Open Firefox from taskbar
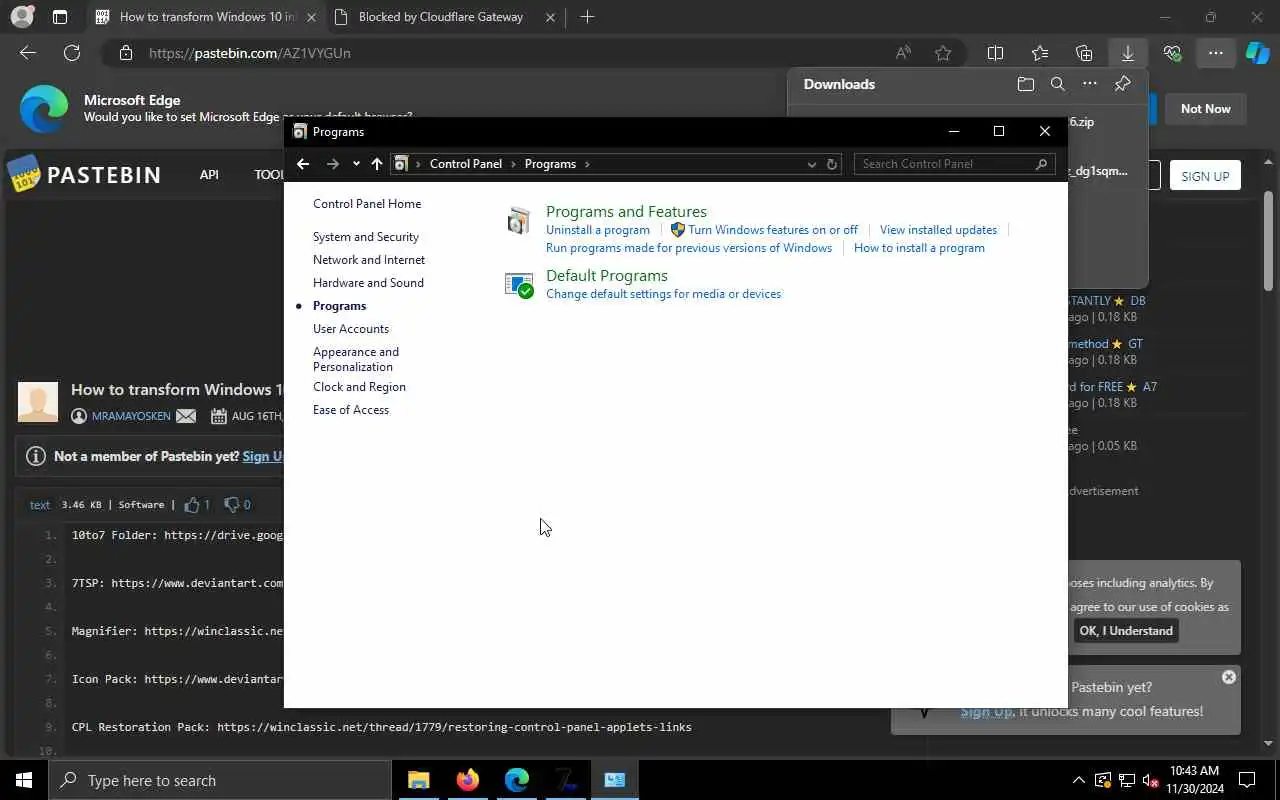The image size is (1280, 800). (467, 780)
